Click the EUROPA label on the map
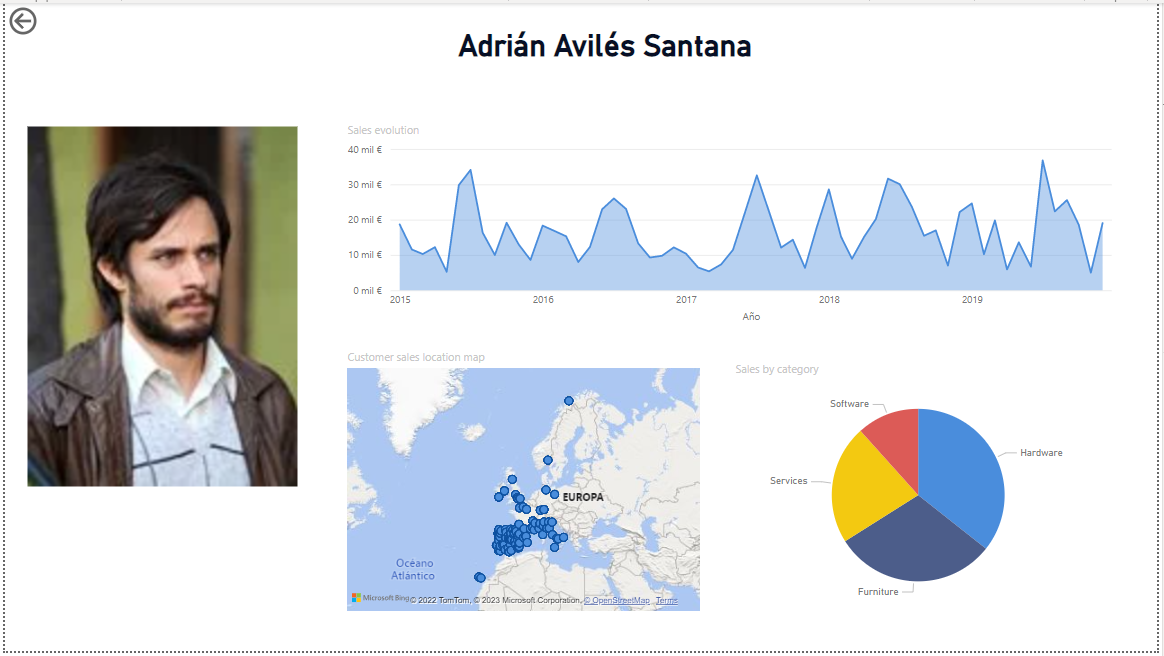The image size is (1164, 656). [x=583, y=497]
